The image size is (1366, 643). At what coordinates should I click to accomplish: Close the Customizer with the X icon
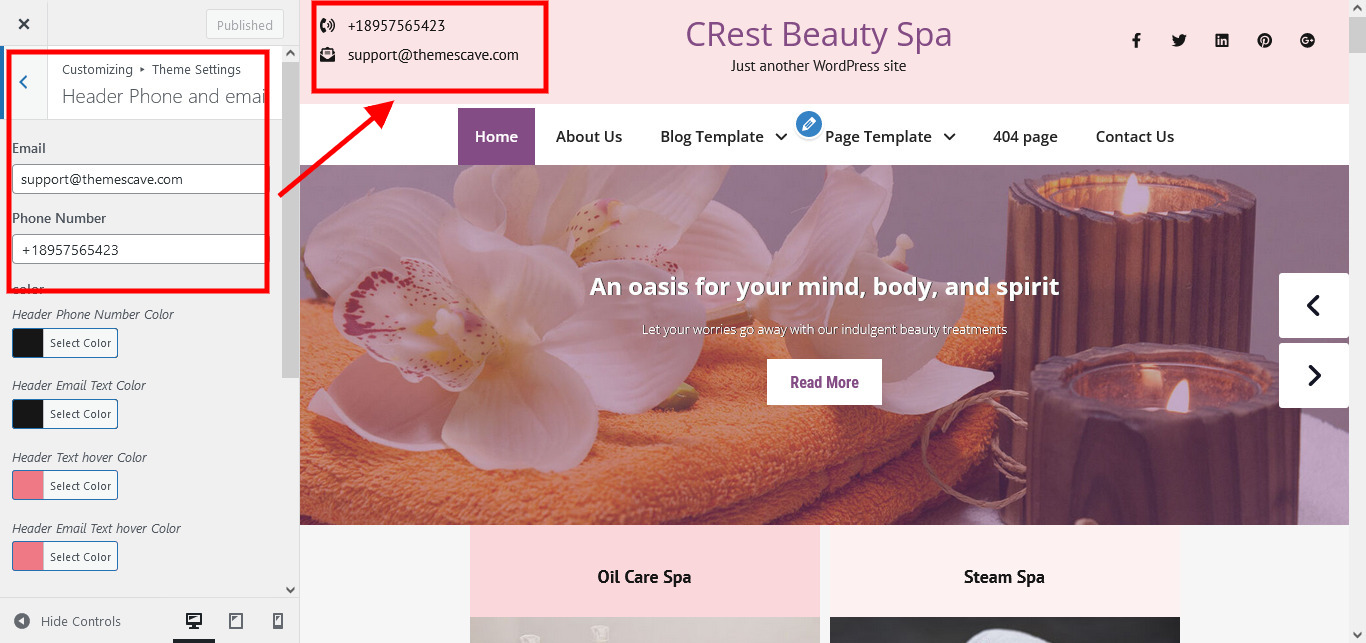coord(24,24)
